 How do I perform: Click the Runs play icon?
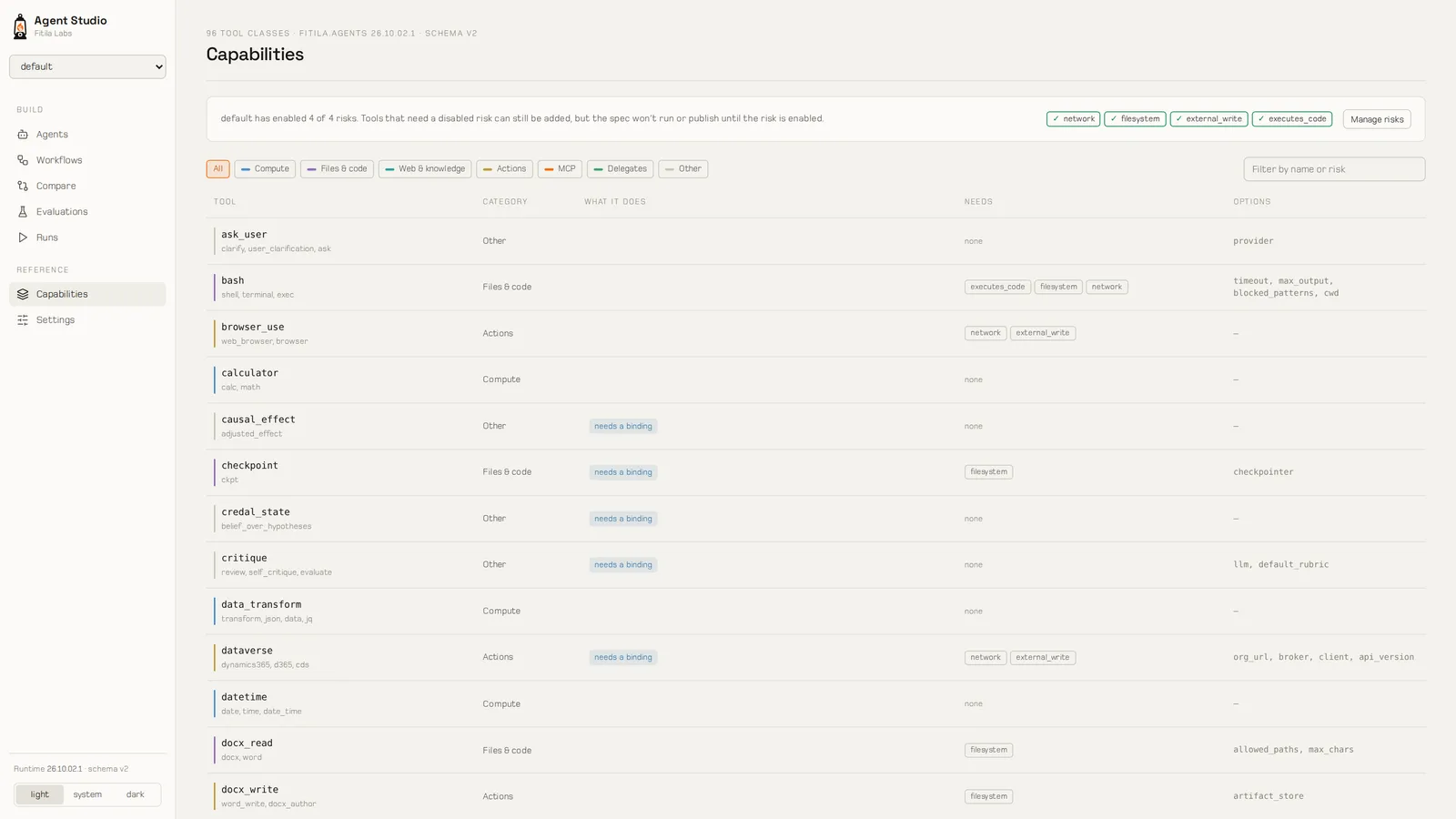click(23, 238)
